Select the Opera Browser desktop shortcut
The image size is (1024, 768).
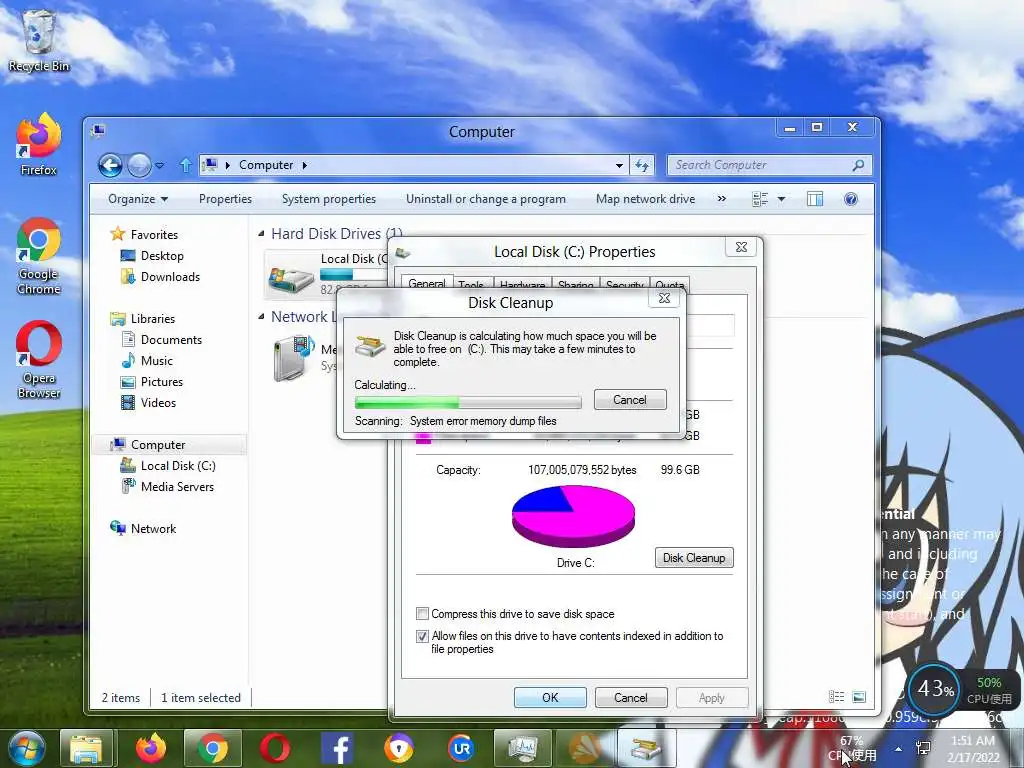pyautogui.click(x=39, y=359)
